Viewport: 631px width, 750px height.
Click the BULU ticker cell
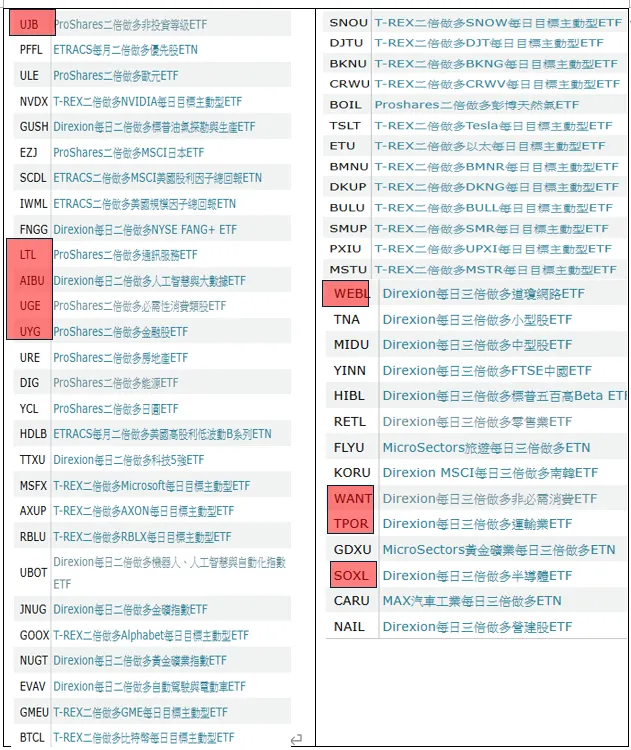pos(347,208)
